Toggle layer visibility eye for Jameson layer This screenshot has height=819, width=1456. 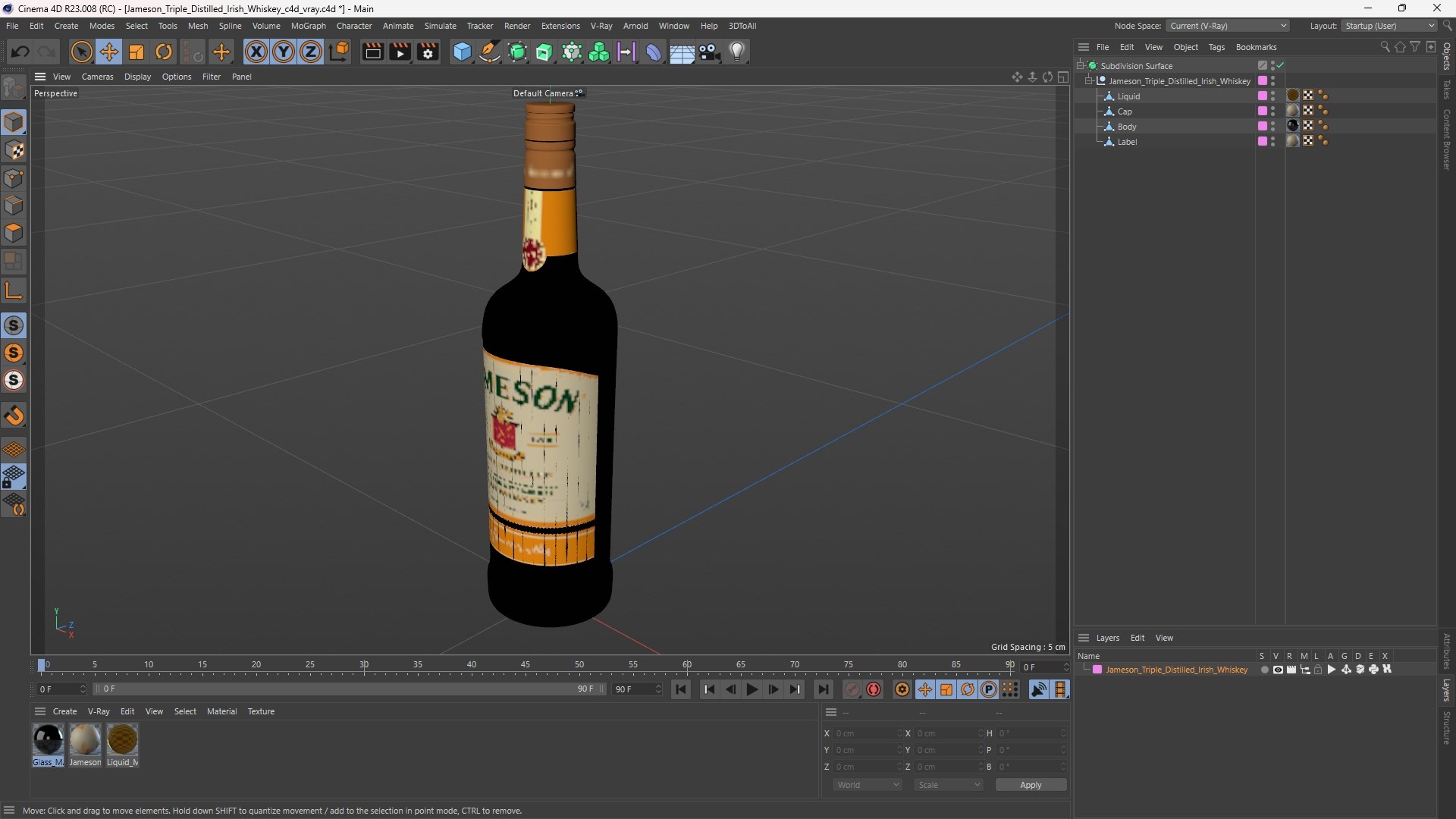(x=1278, y=670)
